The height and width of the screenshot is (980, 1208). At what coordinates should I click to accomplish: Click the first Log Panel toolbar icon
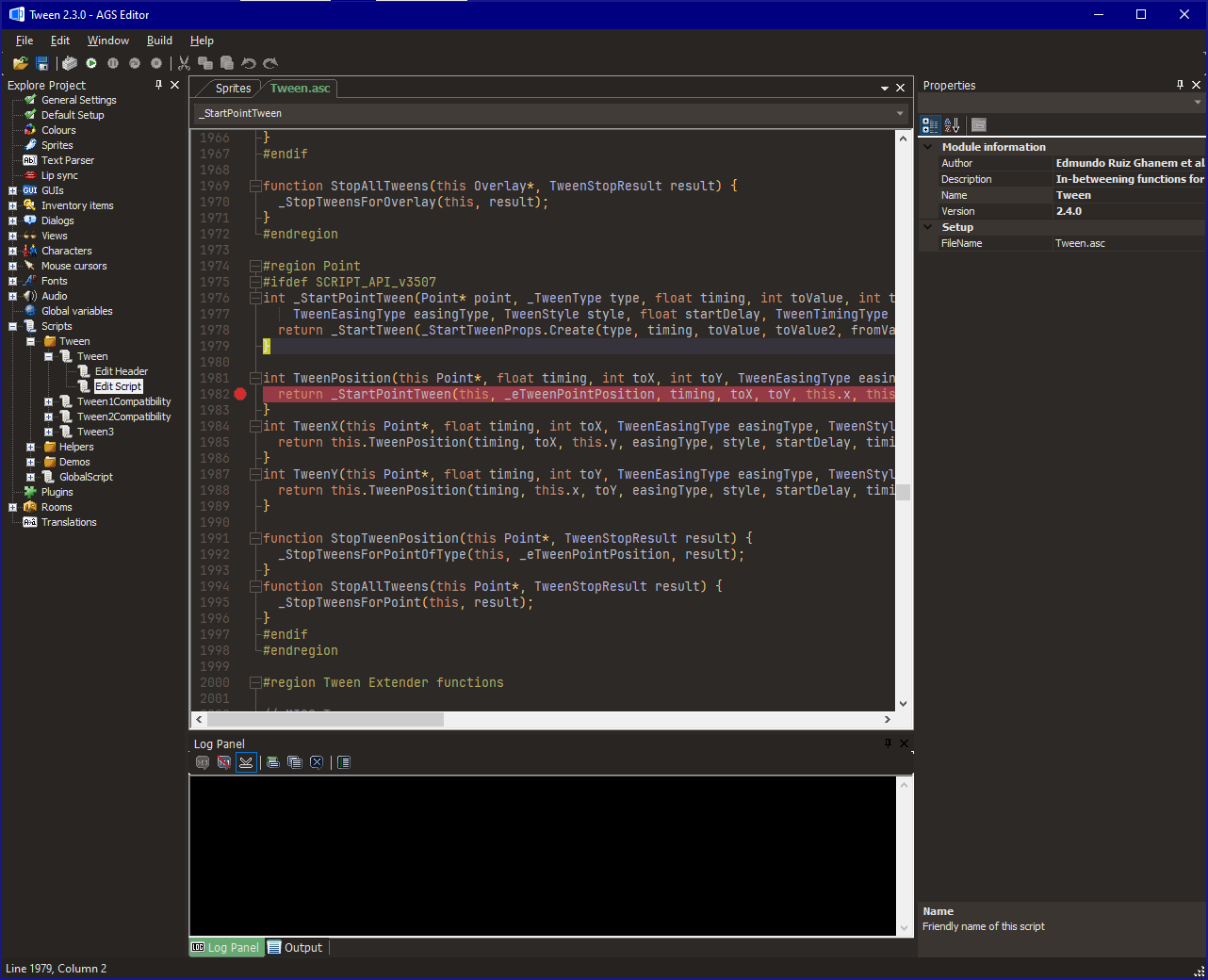(x=203, y=762)
